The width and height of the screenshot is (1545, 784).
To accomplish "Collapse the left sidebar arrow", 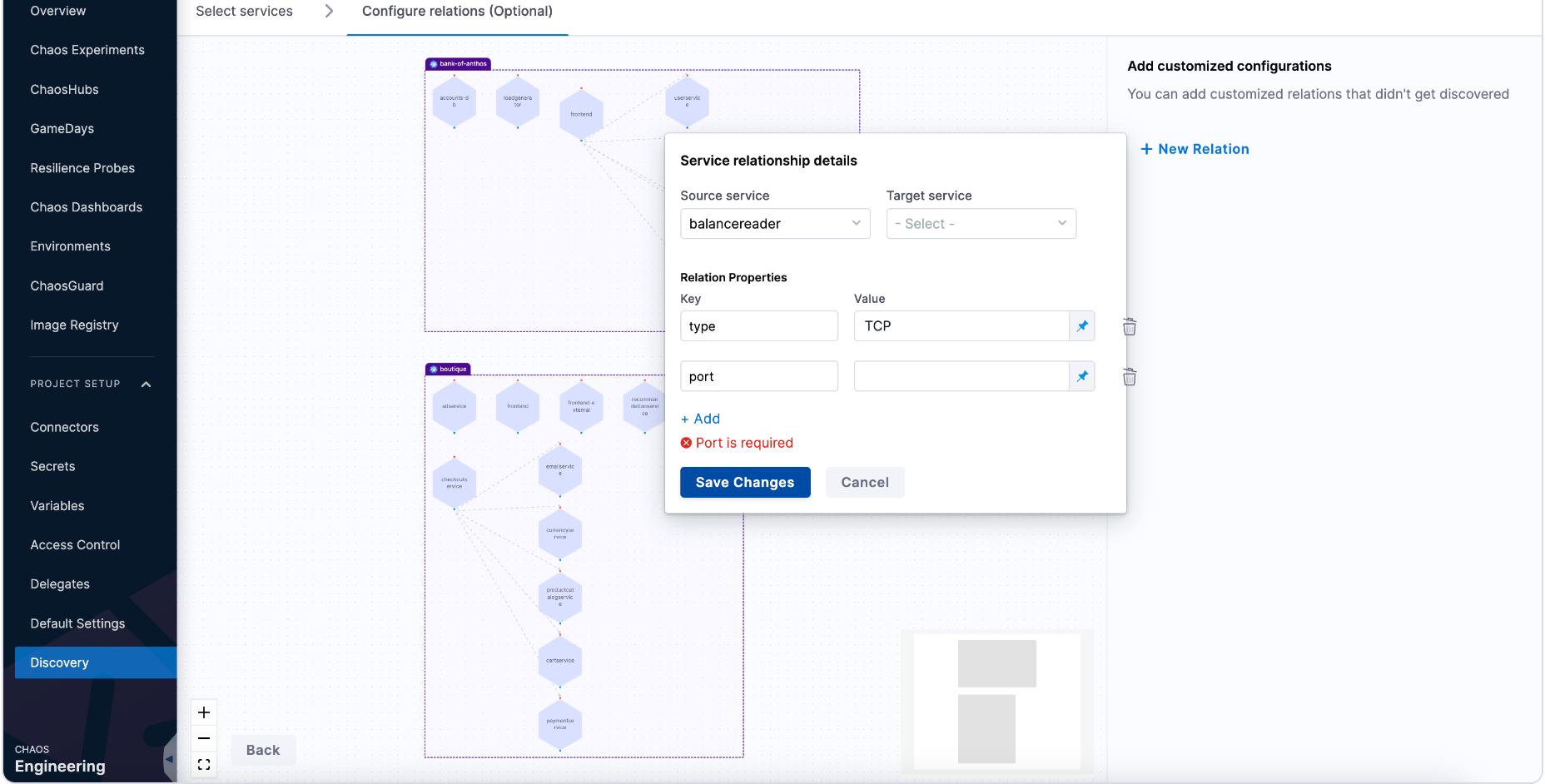I will click(x=169, y=759).
